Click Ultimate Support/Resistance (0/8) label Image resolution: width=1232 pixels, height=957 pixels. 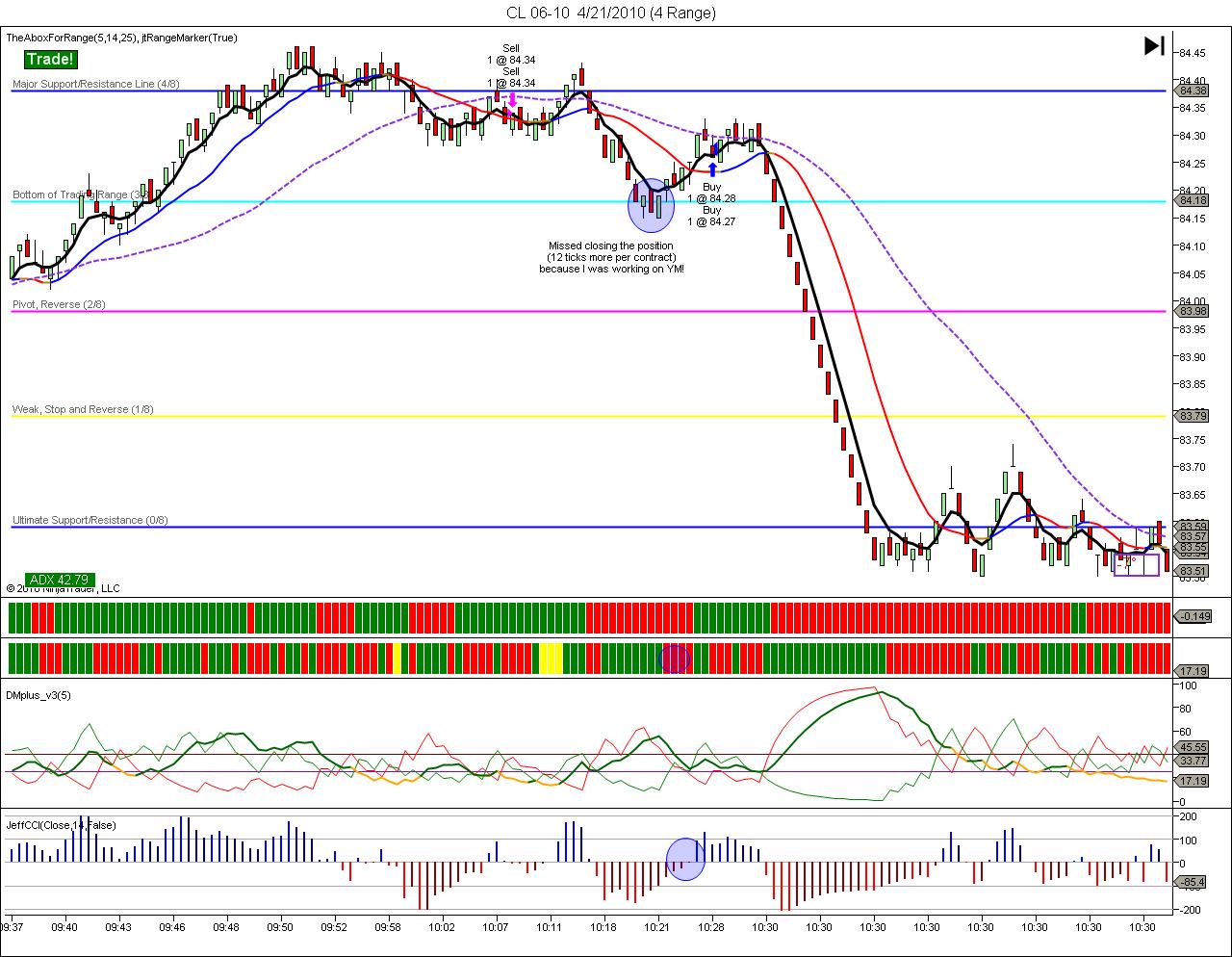point(90,520)
